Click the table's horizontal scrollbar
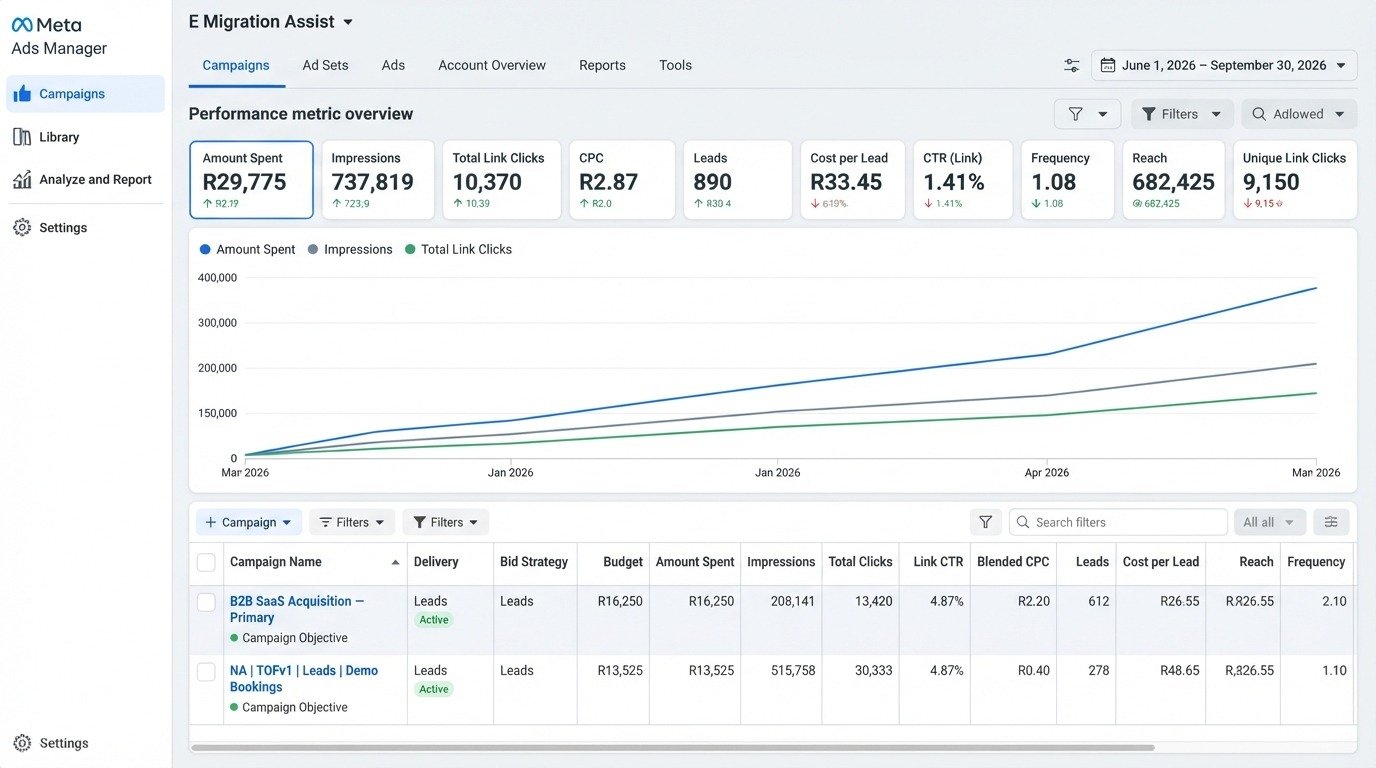Image resolution: width=1376 pixels, height=768 pixels. [x=672, y=747]
